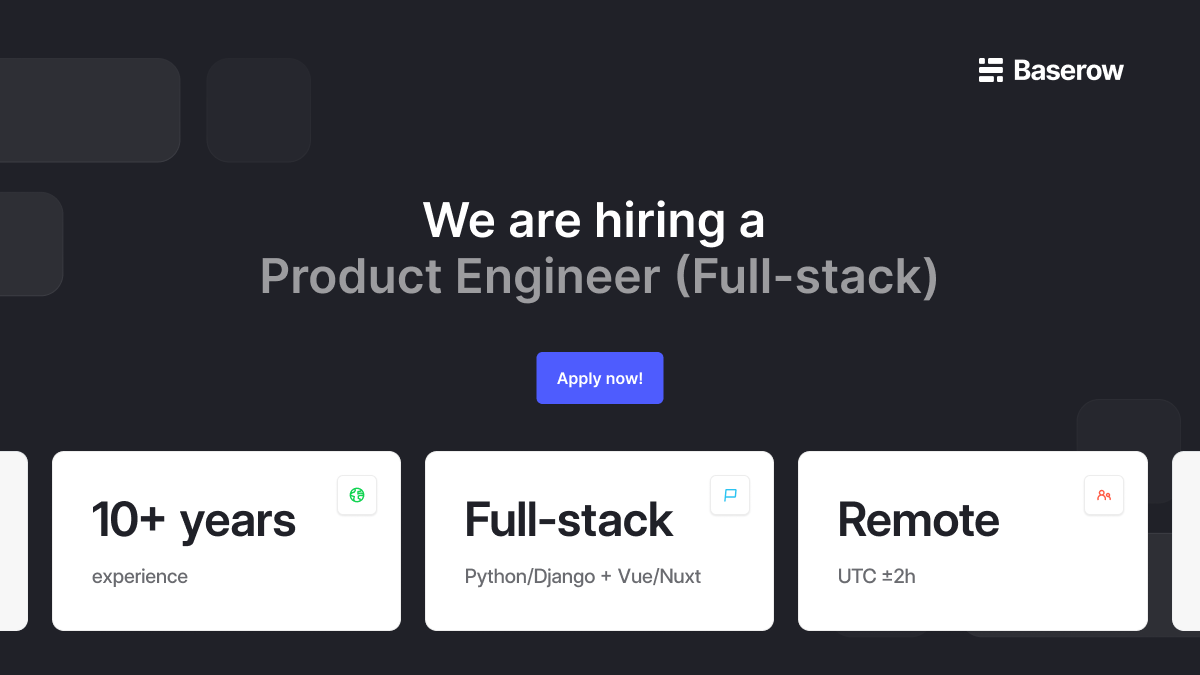This screenshot has width=1200, height=675.
Task: Click the partially visible card at the left edge
Action: click(13, 540)
